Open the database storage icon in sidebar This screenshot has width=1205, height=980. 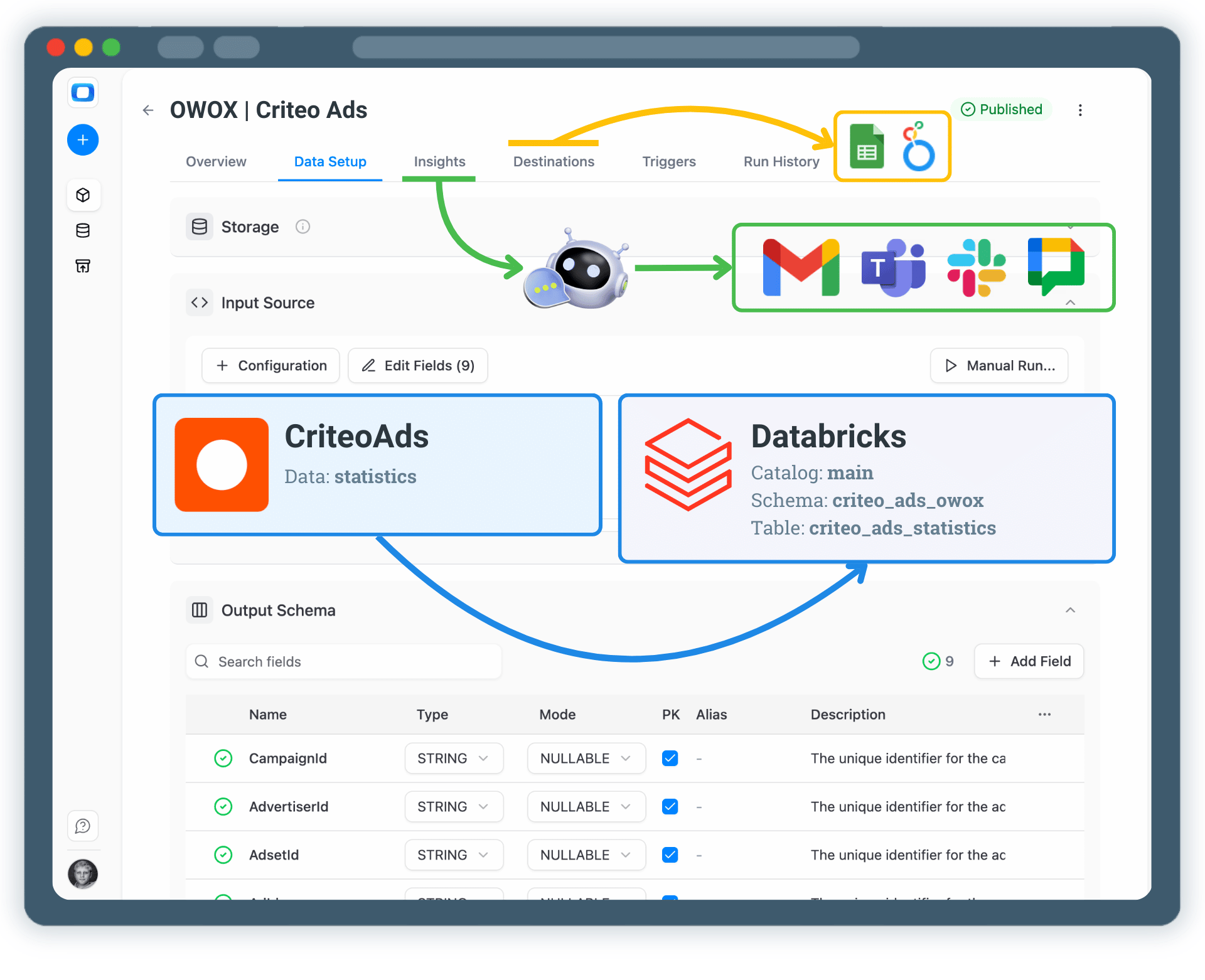coord(82,230)
